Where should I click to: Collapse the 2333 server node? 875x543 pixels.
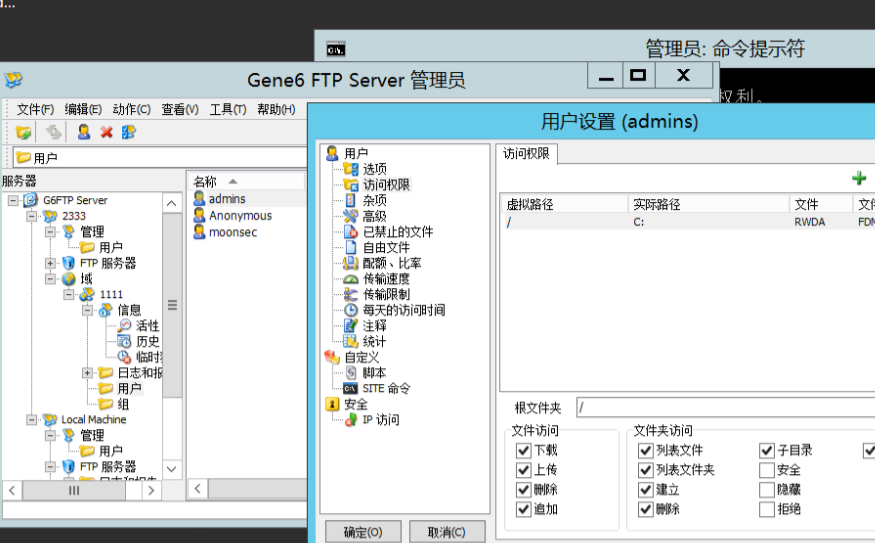pos(31,215)
